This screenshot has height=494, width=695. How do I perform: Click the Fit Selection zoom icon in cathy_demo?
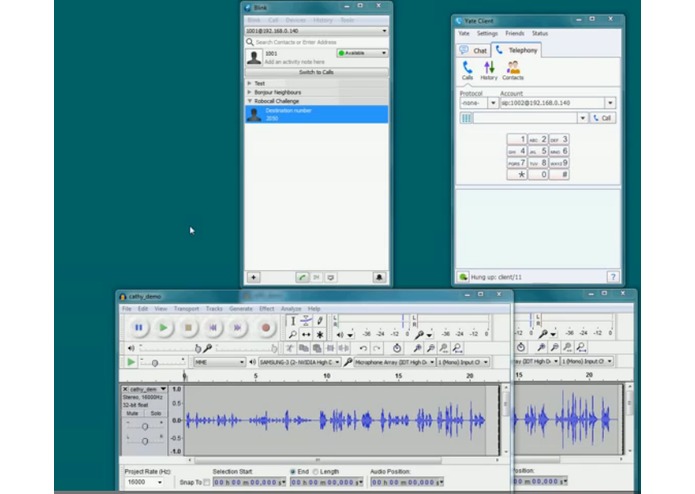click(x=444, y=348)
